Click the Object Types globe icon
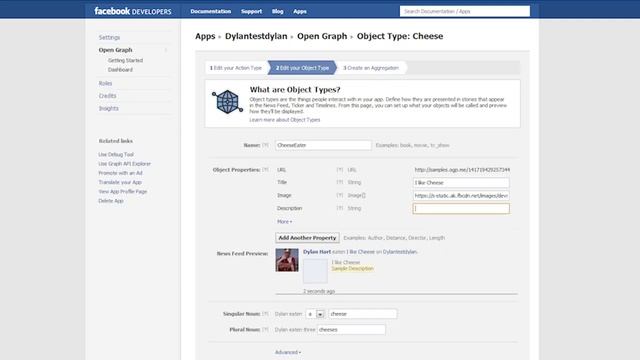Image resolution: width=640 pixels, height=360 pixels. point(227,102)
